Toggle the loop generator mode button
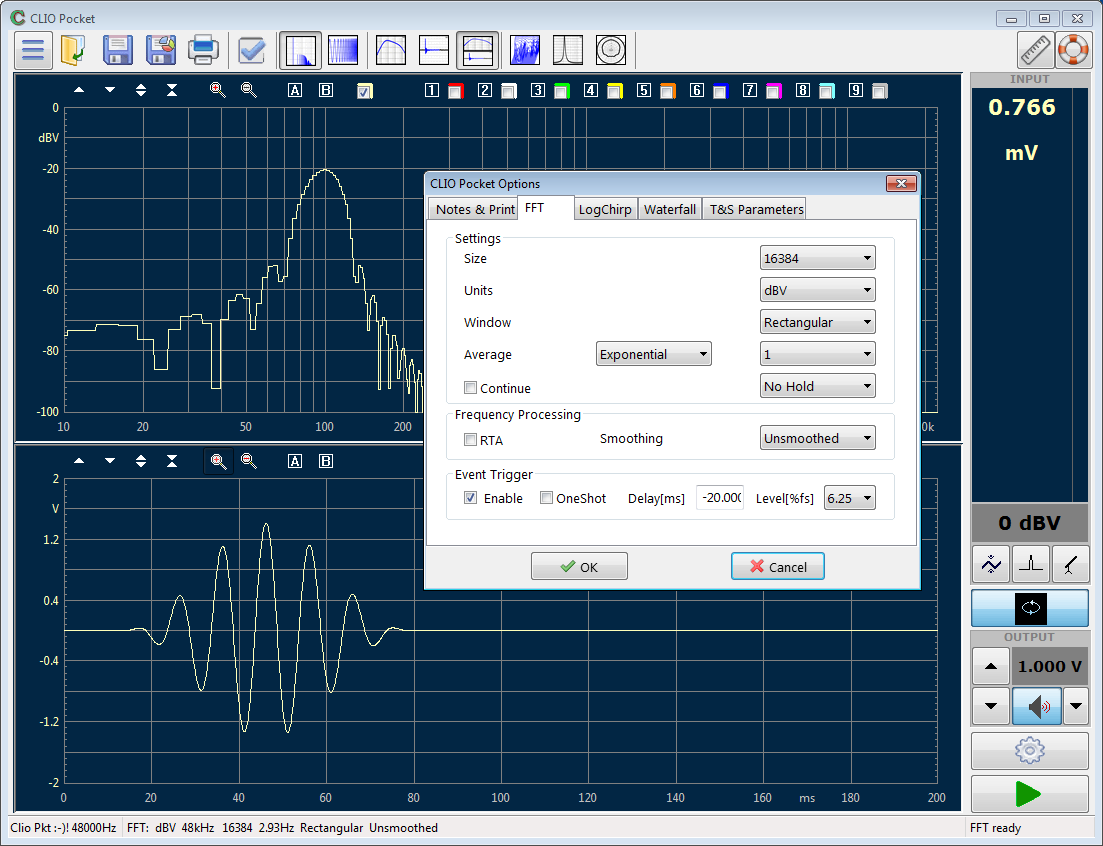Screen dimensions: 1103x846 click(x=1030, y=608)
